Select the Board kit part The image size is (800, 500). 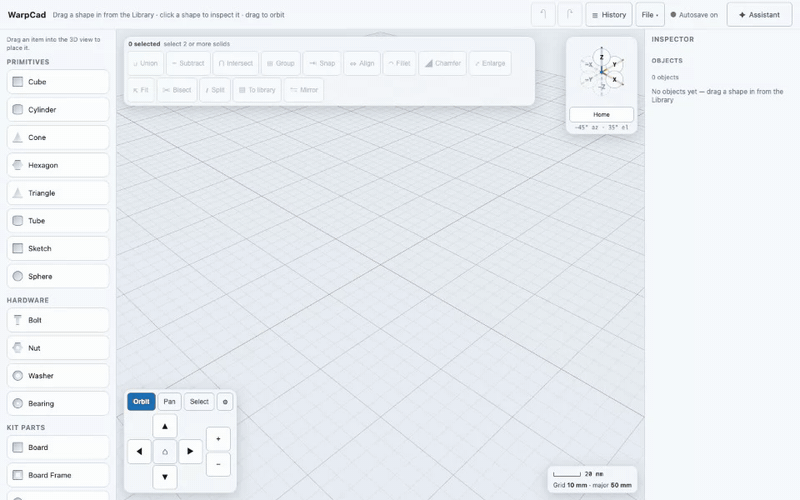click(58, 447)
